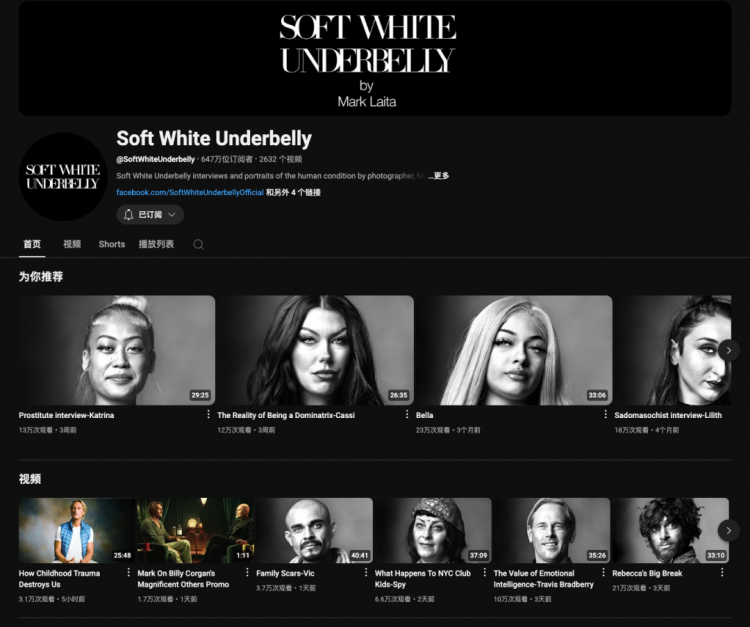The width and height of the screenshot is (750, 627).
Task: Click 3.1万次观看 · 5小时前 video stats
Action: [x=52, y=599]
